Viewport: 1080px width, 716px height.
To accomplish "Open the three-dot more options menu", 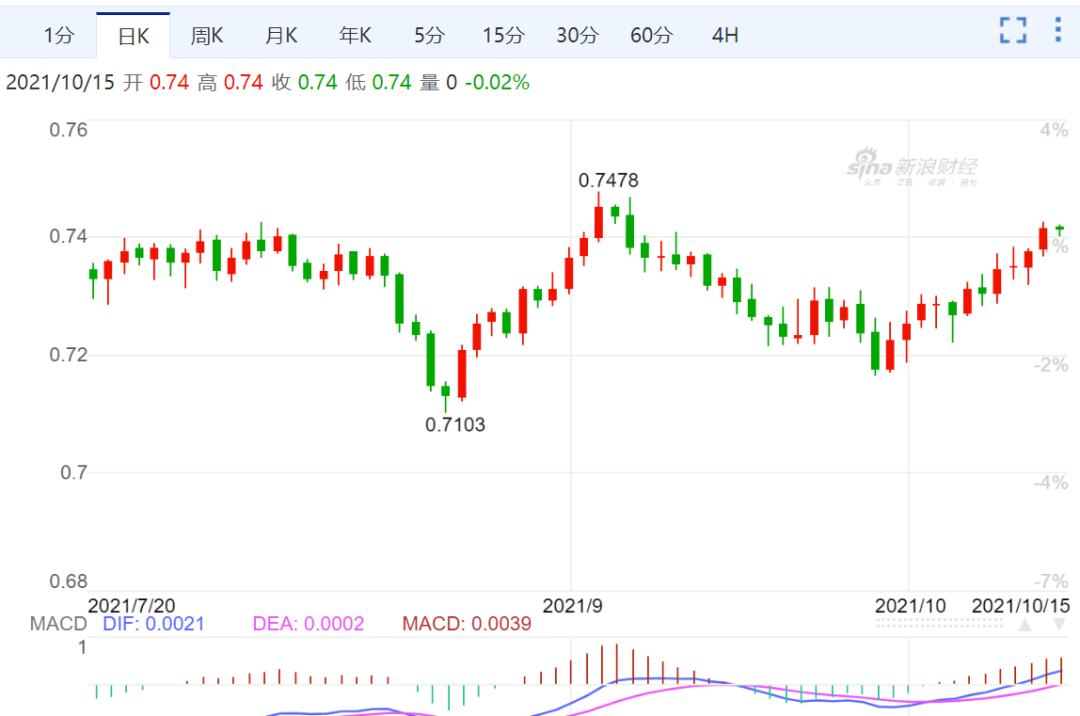I will coord(1057,30).
